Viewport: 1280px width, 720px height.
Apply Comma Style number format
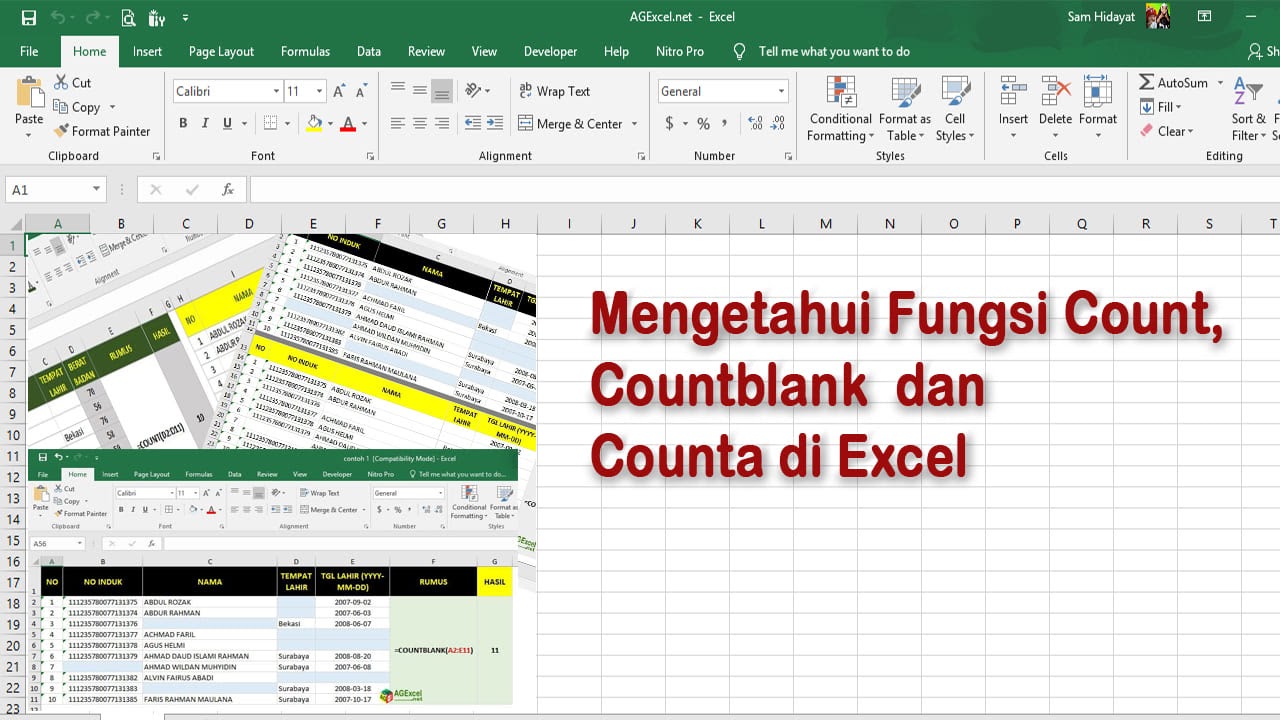725,123
